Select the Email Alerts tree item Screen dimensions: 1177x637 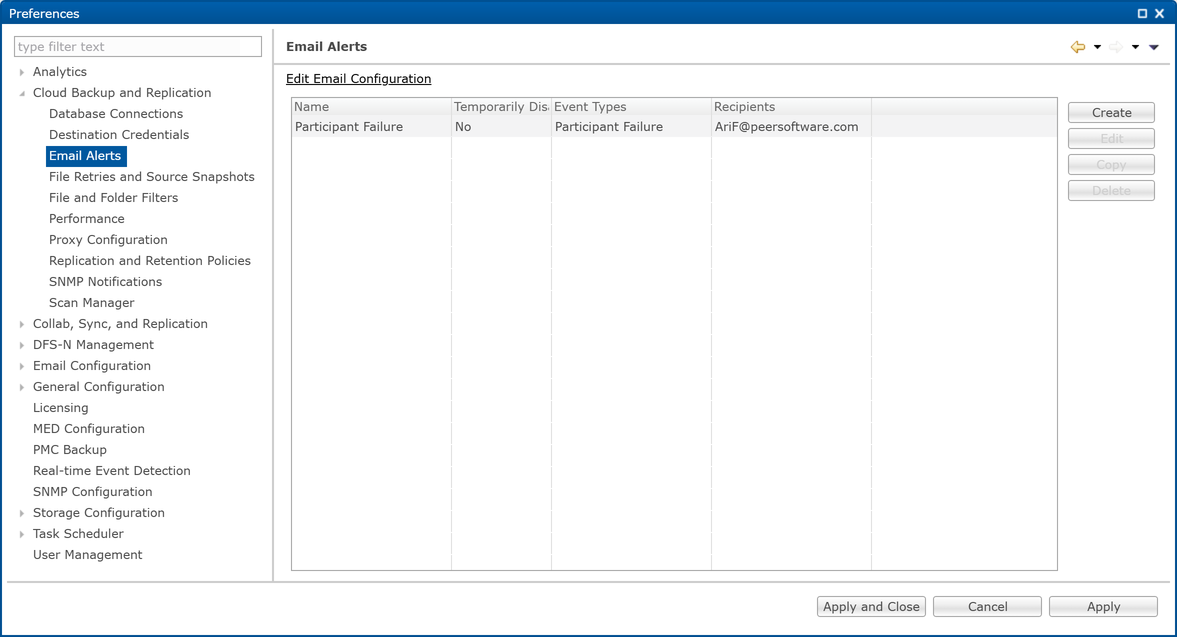point(86,156)
